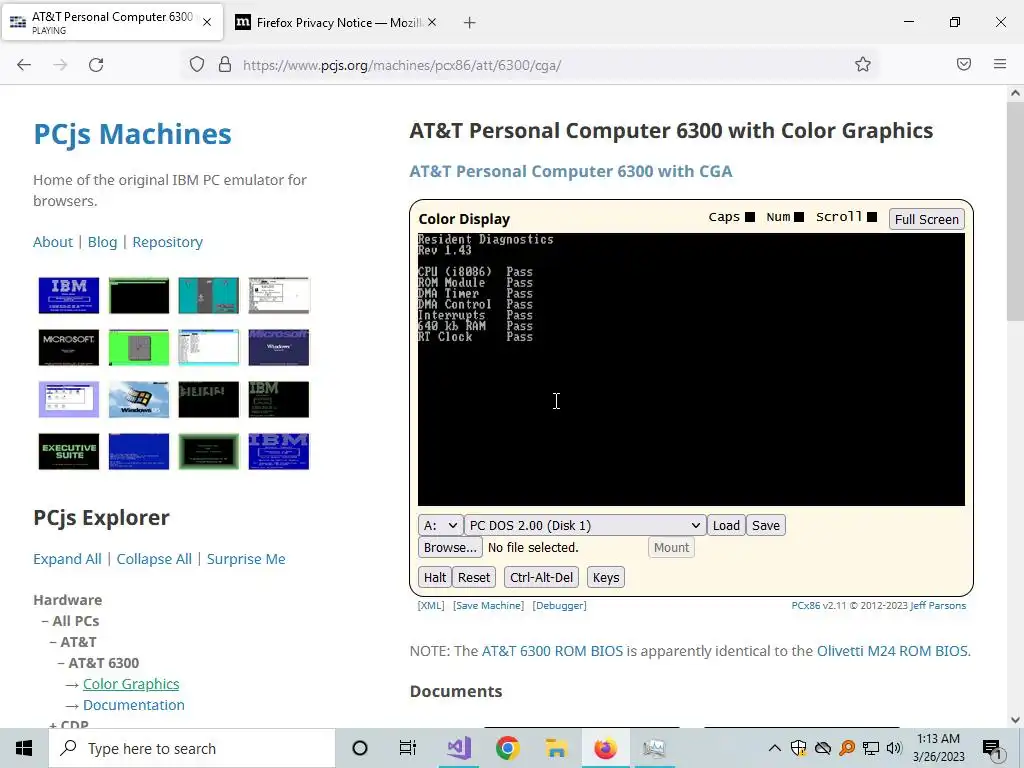Open the [XML] link
The image size is (1024, 768).
(431, 605)
